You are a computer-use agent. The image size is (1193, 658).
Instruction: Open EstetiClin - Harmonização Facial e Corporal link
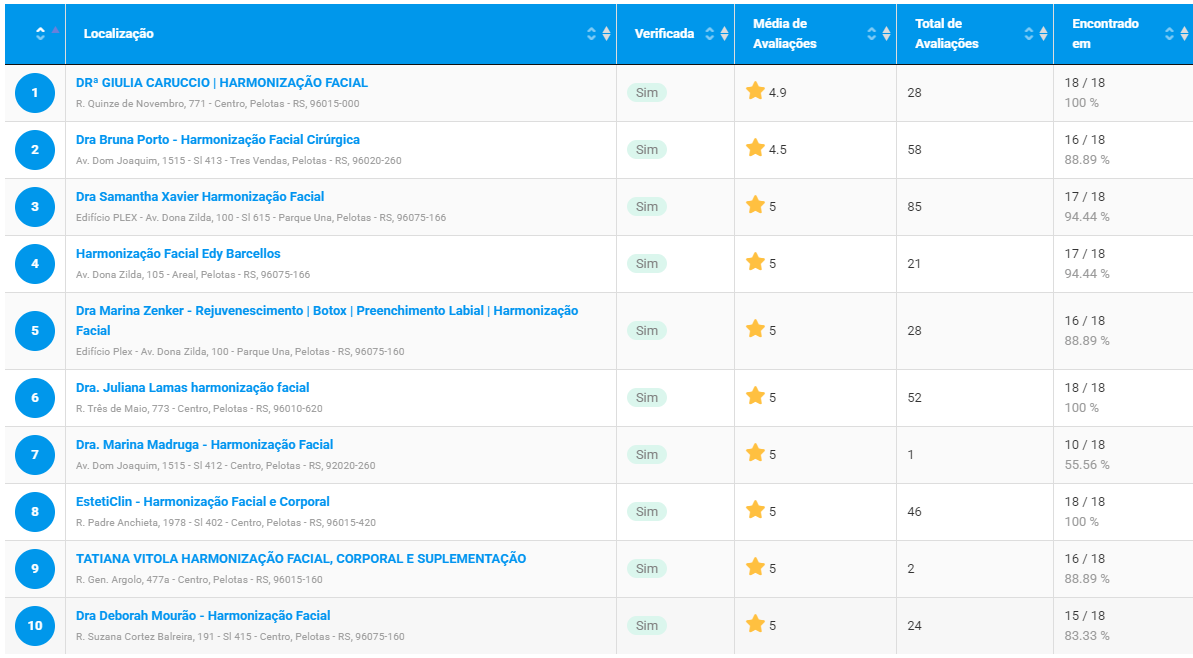(x=202, y=502)
